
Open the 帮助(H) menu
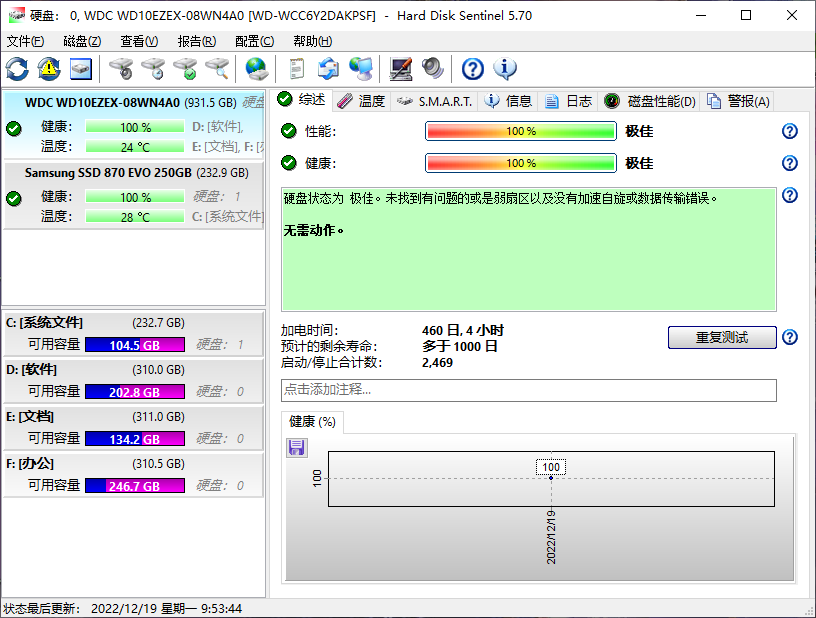coord(312,41)
